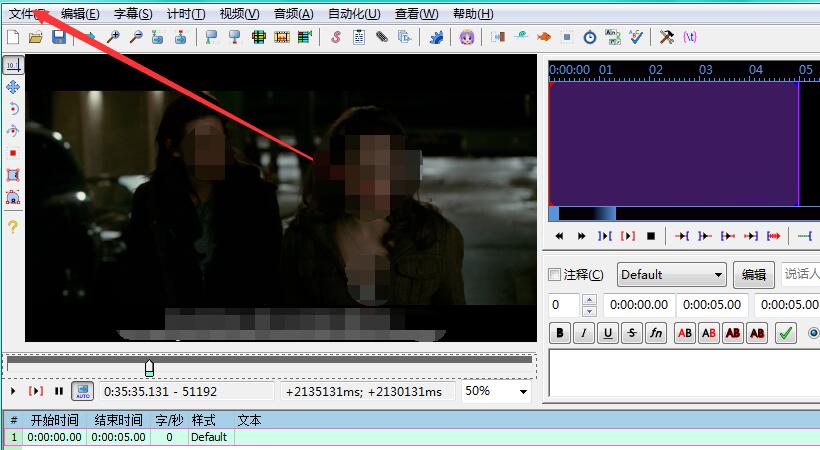Open the 文件 menu
This screenshot has height=450, width=820.
[x=28, y=13]
